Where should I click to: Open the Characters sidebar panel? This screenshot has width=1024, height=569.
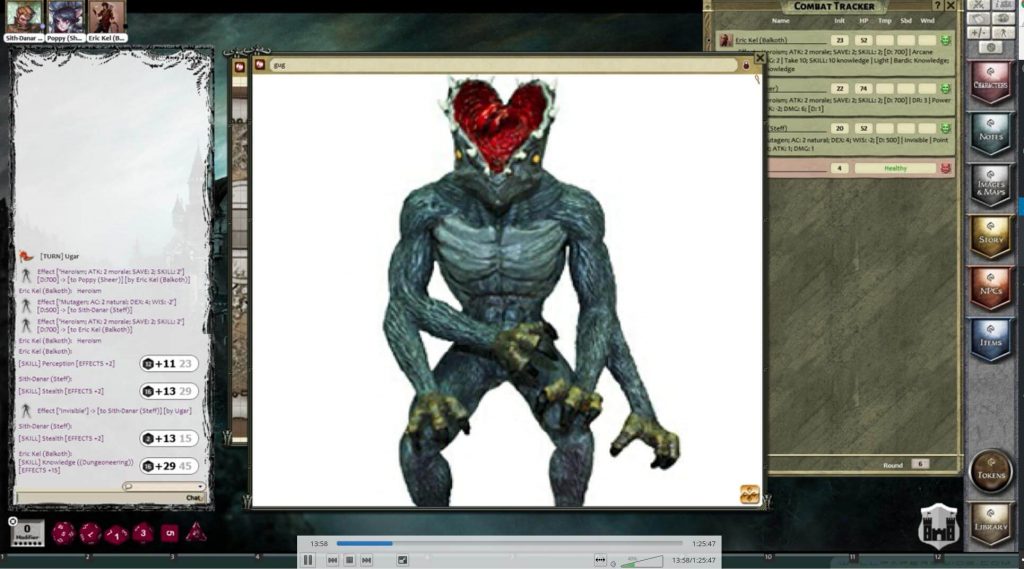click(x=991, y=83)
